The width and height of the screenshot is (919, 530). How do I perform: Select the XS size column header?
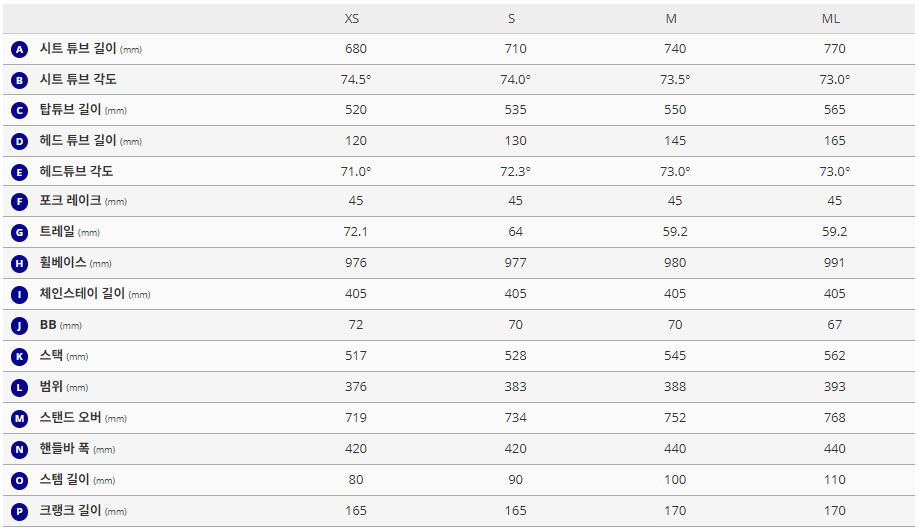pyautogui.click(x=353, y=19)
